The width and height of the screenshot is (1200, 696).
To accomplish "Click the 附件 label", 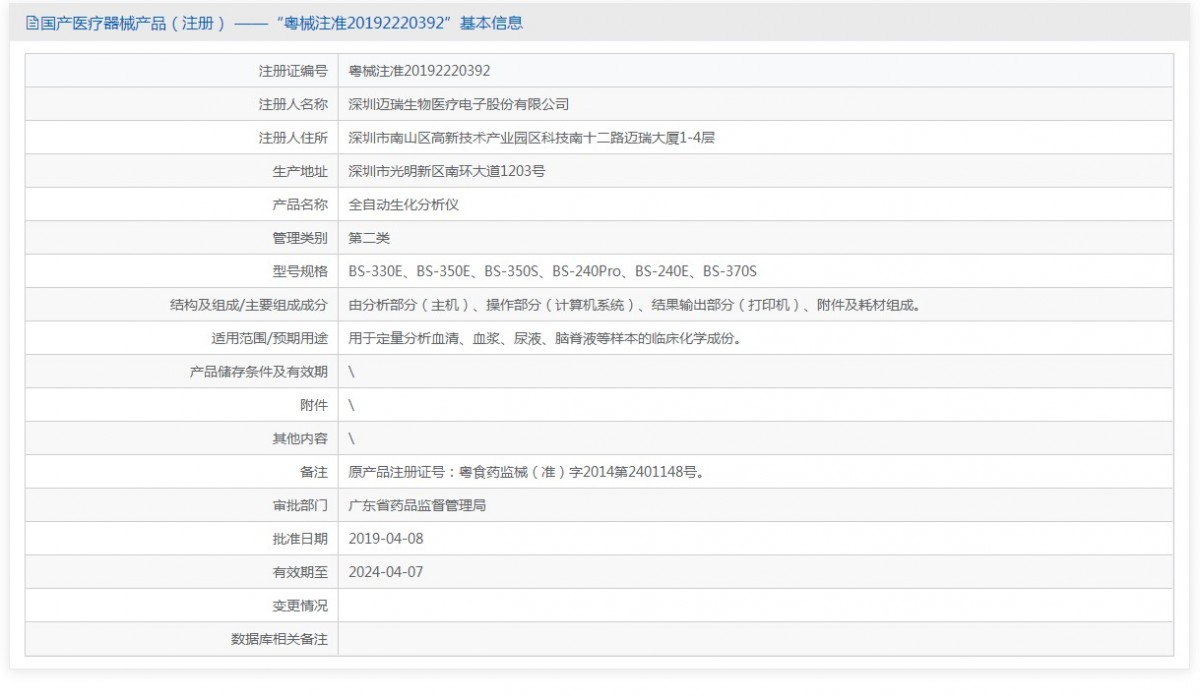I will 314,405.
